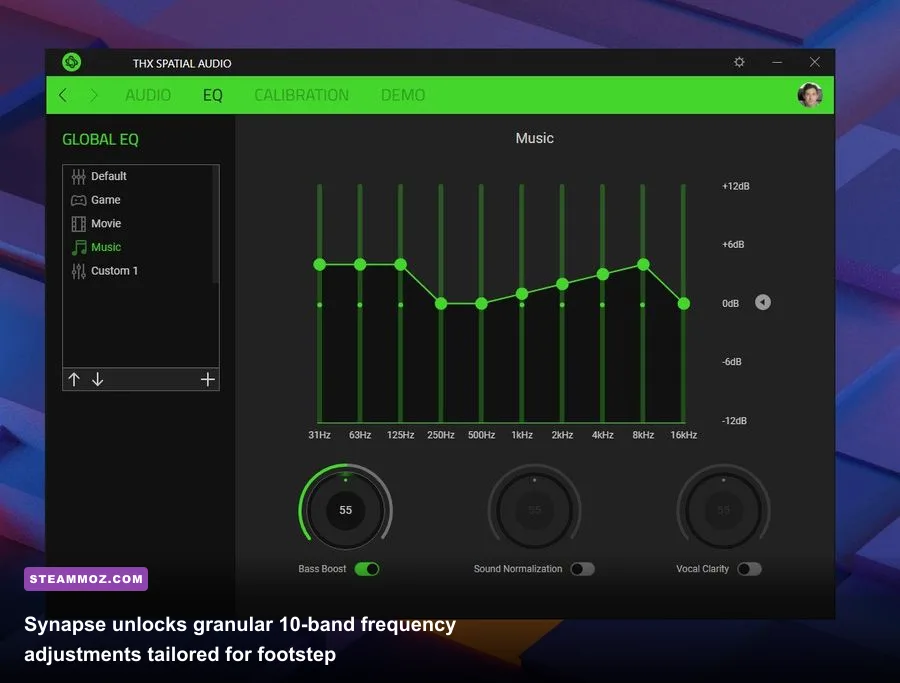
Task: Click the Custom 1 preset sliders icon
Action: point(79,271)
